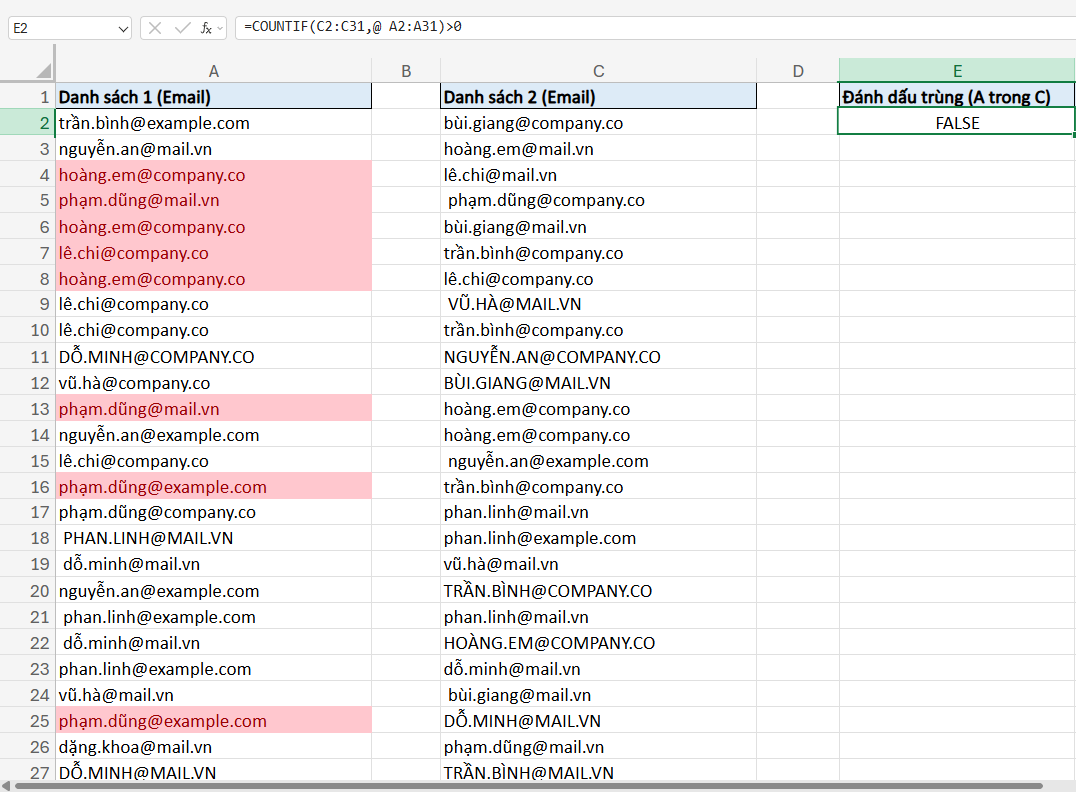The height and width of the screenshot is (792, 1076).
Task: Select column C header
Action: coord(598,71)
